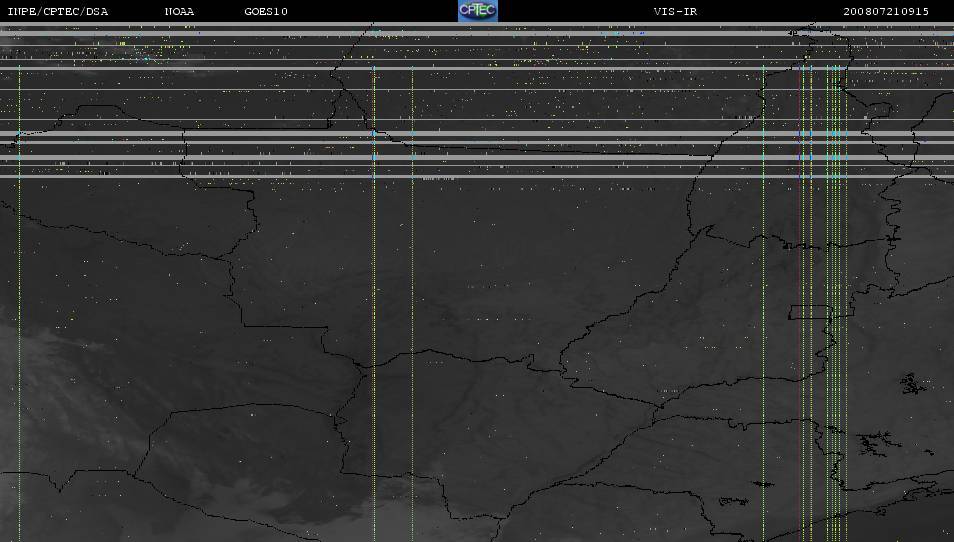Click the 200807210915 timestamp
This screenshot has height=542, width=954.
click(x=886, y=12)
